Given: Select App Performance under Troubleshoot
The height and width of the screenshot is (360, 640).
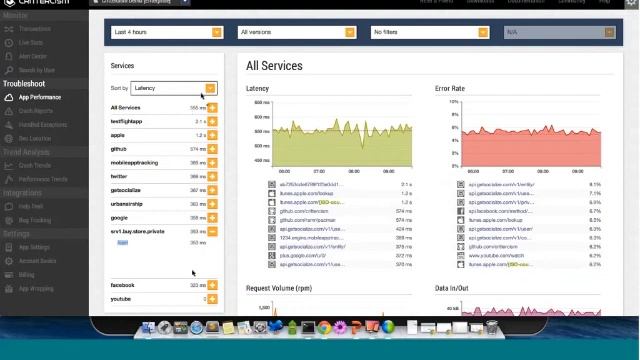Looking at the screenshot, I should pos(40,97).
